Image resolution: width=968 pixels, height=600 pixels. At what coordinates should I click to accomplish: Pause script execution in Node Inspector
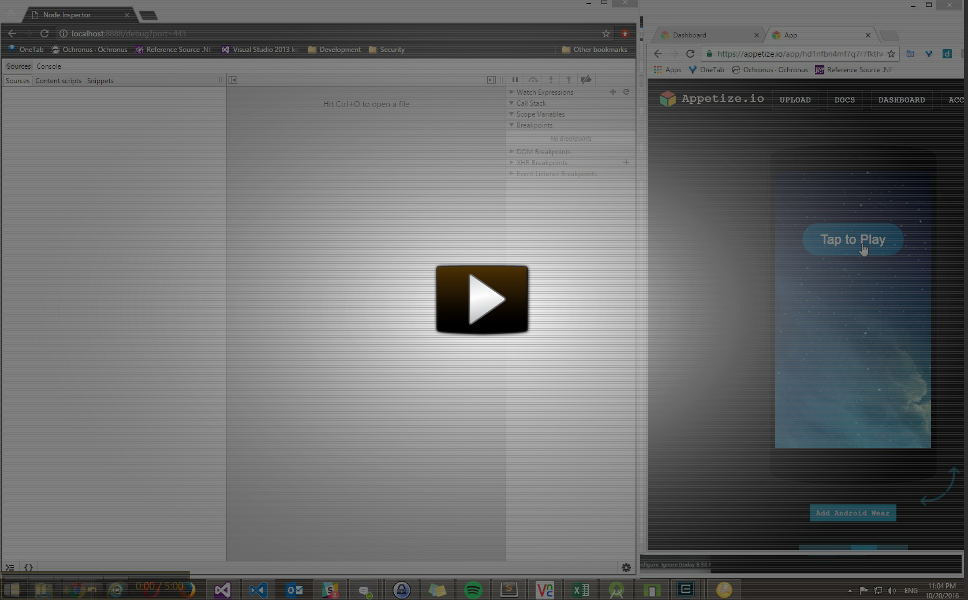pos(515,80)
